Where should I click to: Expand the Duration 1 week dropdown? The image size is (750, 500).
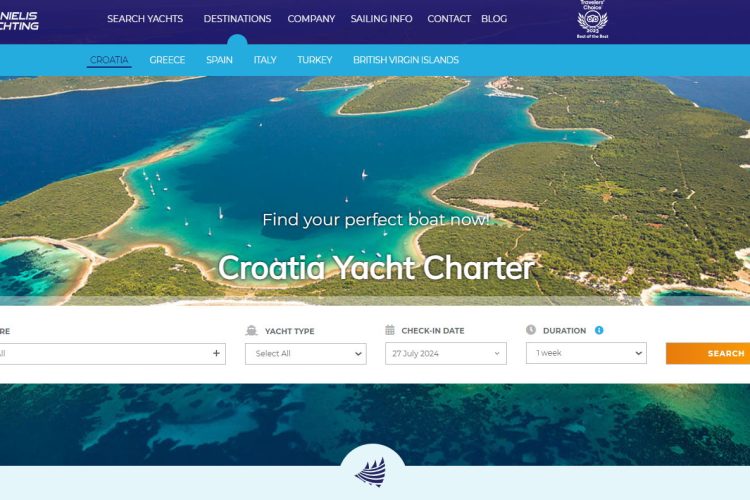tap(586, 353)
